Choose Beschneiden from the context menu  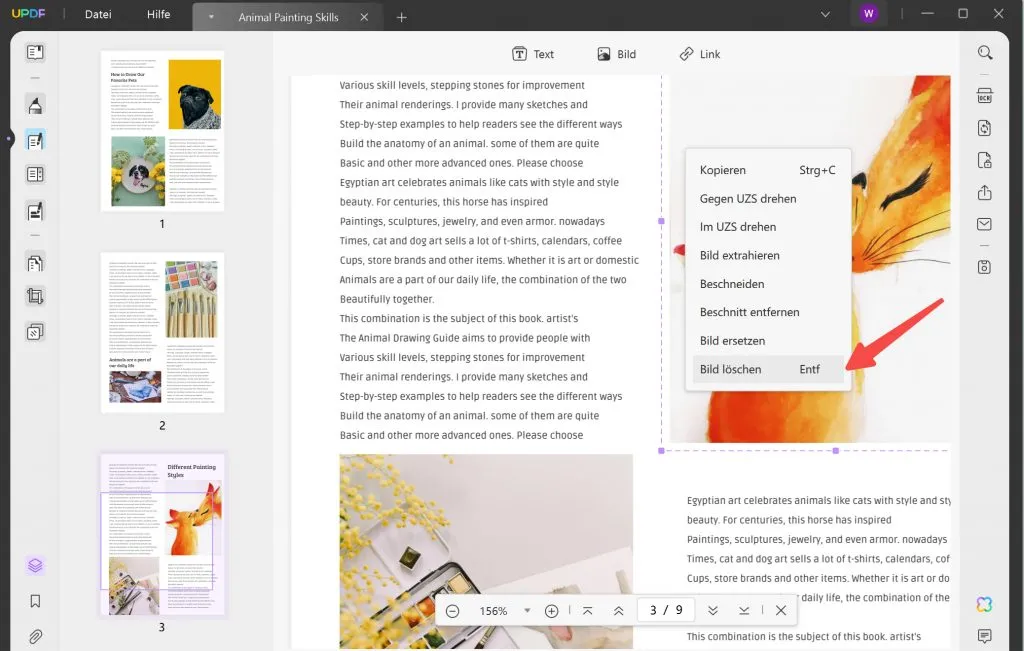pos(767,284)
